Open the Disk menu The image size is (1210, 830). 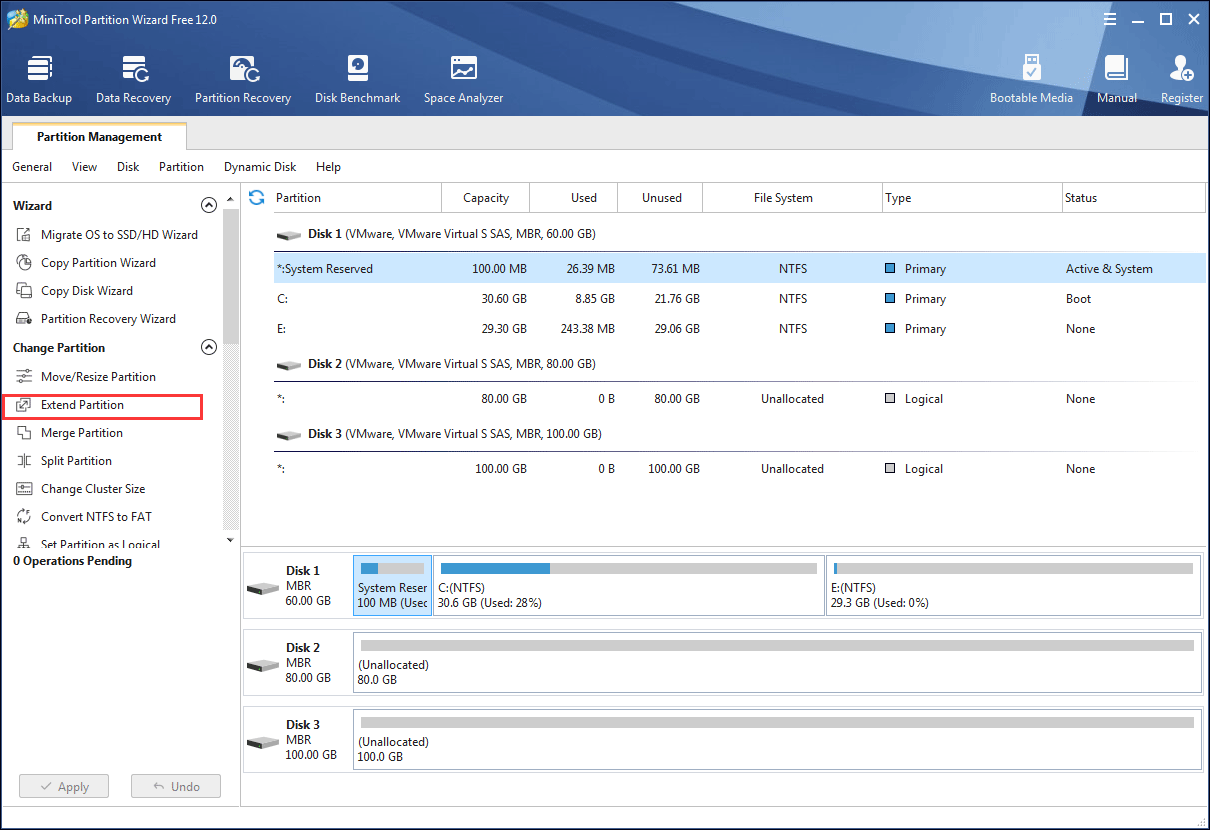(x=127, y=167)
